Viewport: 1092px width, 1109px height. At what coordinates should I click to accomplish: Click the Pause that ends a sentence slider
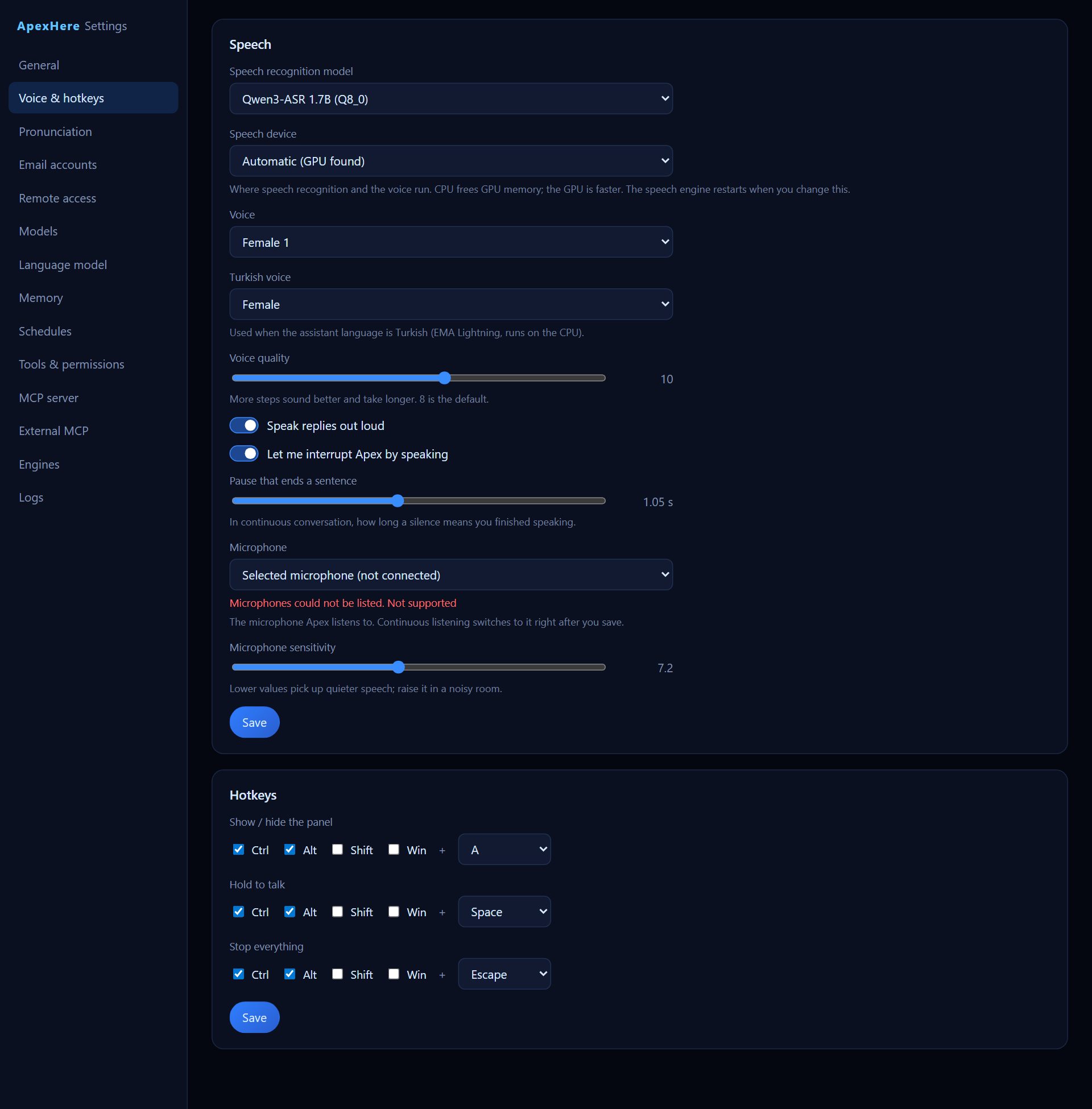tap(419, 500)
